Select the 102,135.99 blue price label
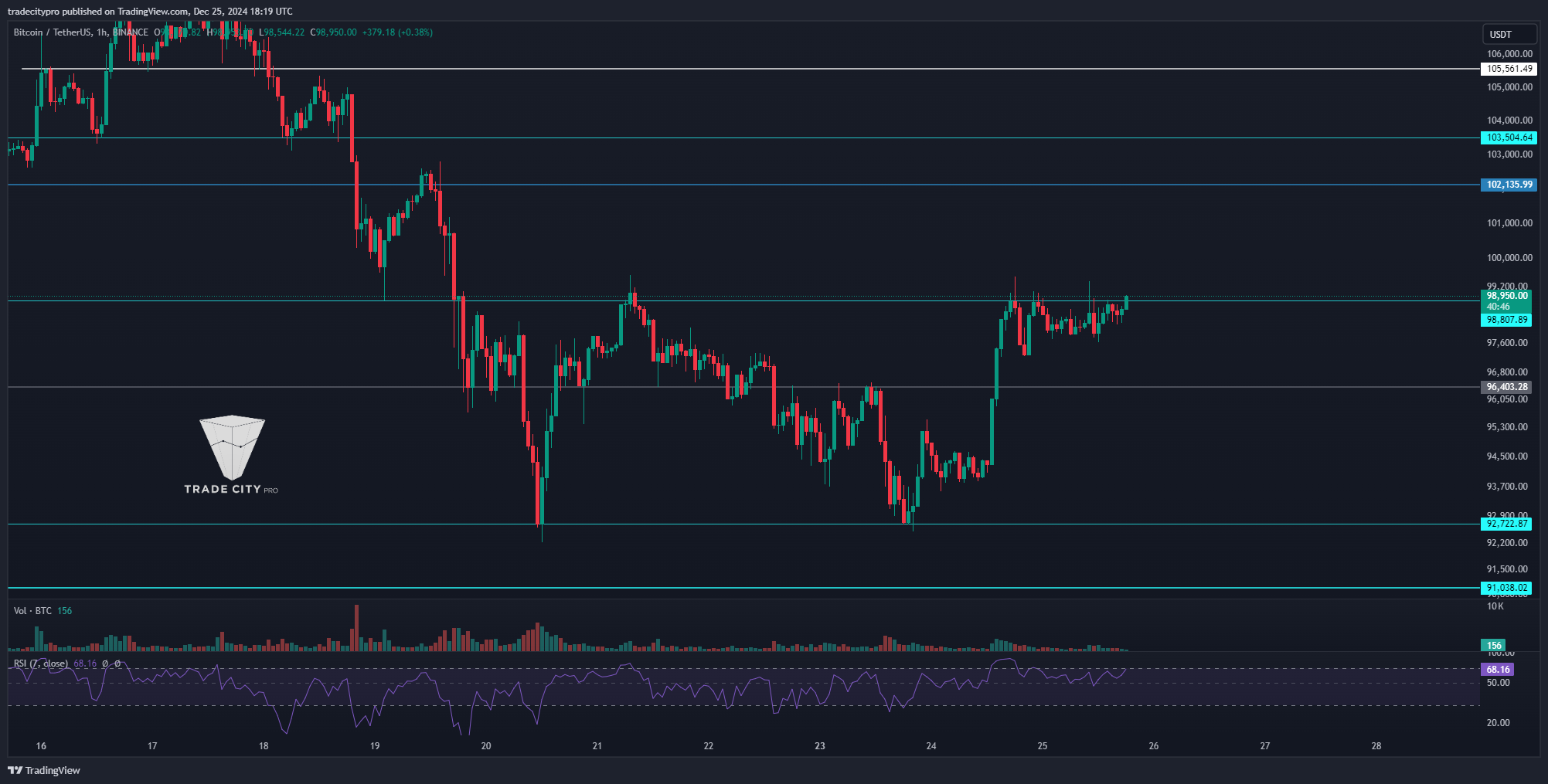Screen dimensions: 1548x784 pyautogui.click(x=1509, y=185)
